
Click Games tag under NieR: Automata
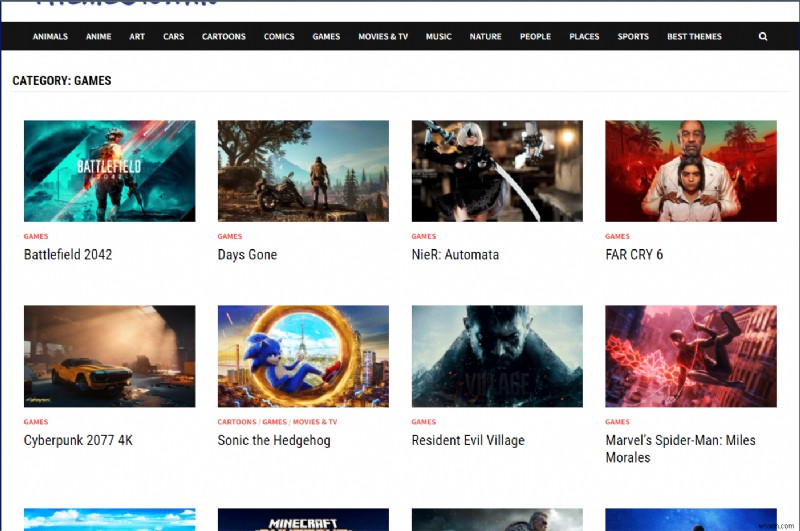[x=423, y=236]
